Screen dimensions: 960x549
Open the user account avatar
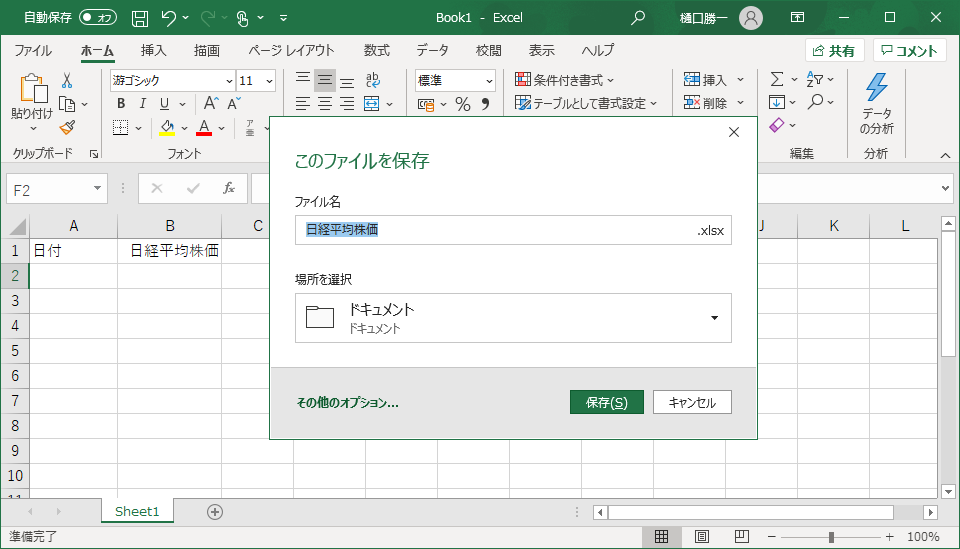point(751,18)
